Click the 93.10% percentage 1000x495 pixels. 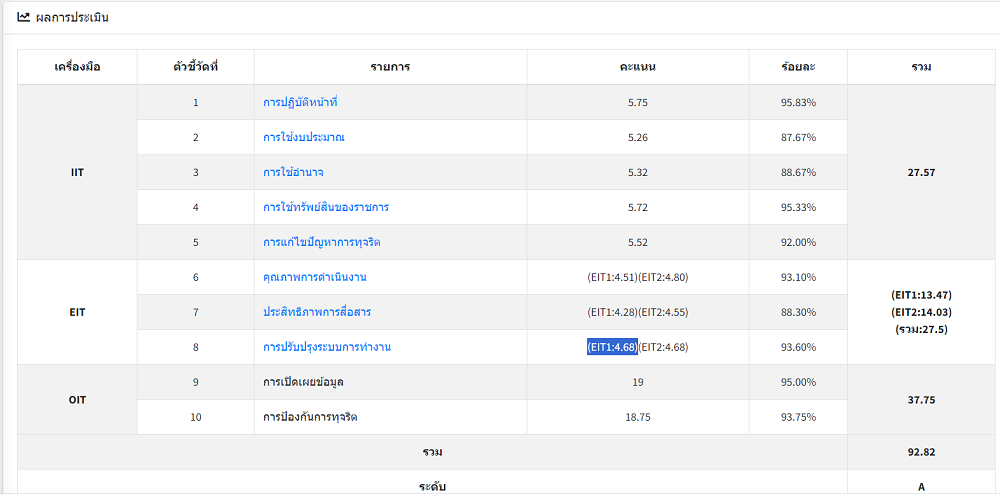[x=798, y=277]
